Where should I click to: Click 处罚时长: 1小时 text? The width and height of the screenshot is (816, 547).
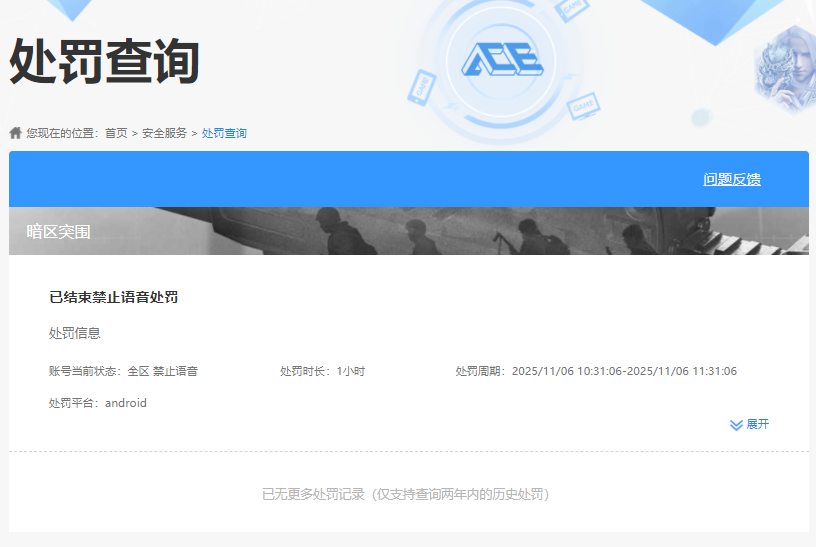[x=323, y=371]
